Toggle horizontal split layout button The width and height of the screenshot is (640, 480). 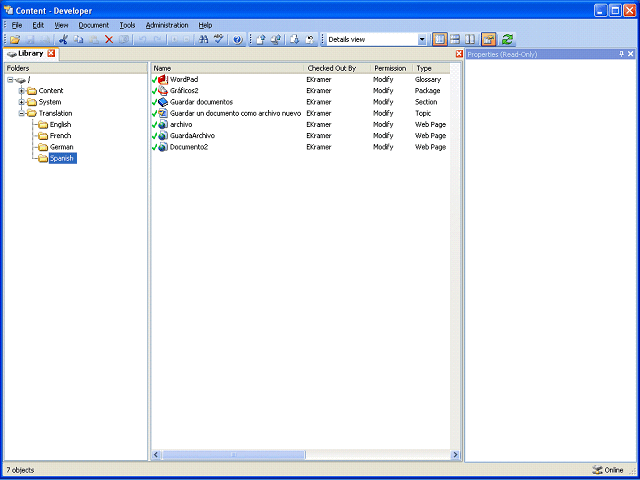(x=455, y=40)
